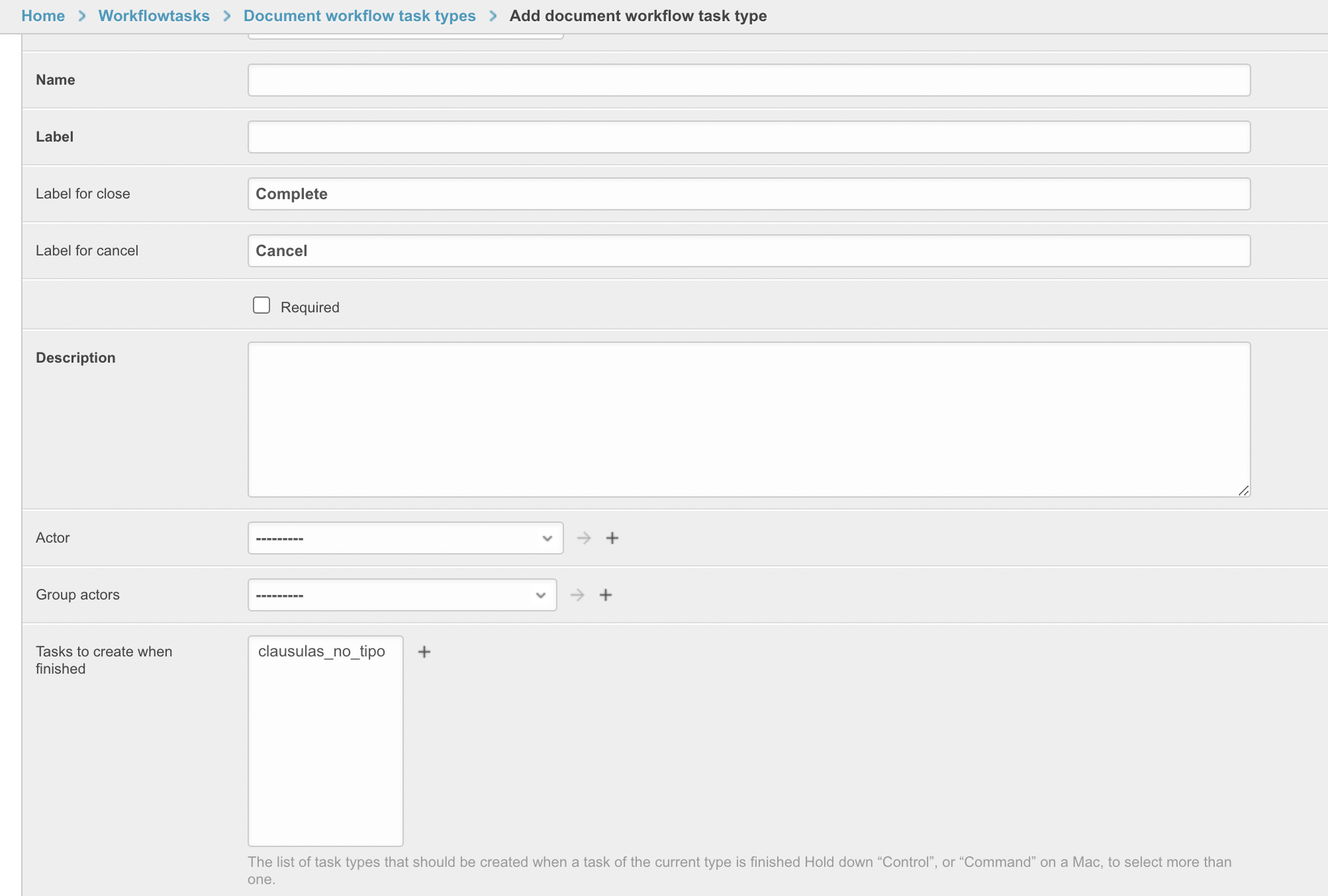This screenshot has width=1328, height=896.
Task: Click the chevron on the Actor select
Action: [x=547, y=538]
